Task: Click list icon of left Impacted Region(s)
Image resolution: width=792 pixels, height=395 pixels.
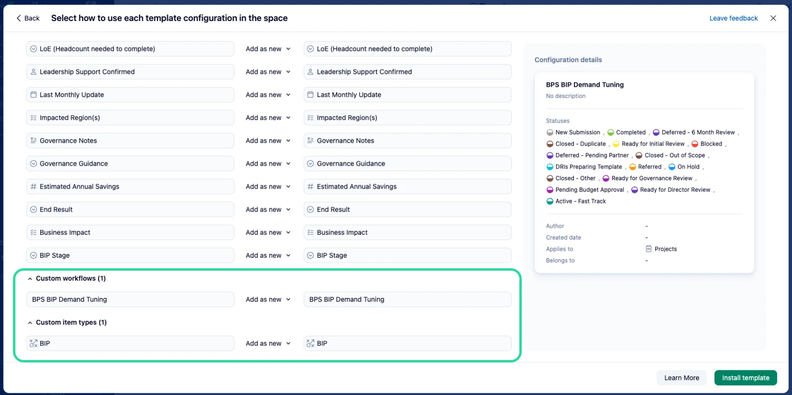Action: point(34,118)
